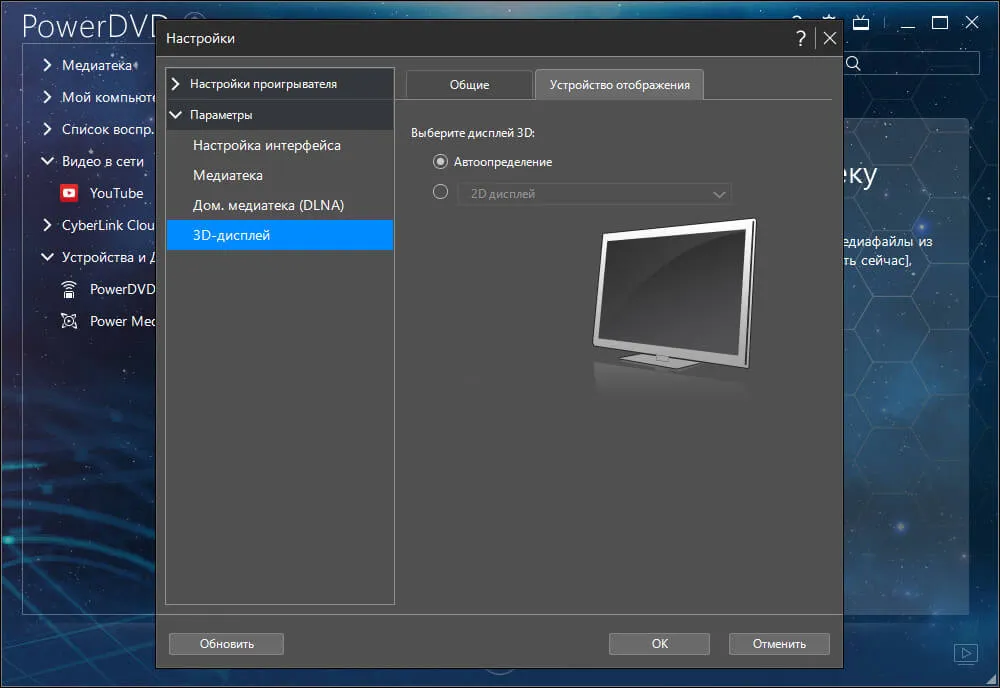The width and height of the screenshot is (1000, 688).
Task: Collapse Видео в сети chevron in sidebar
Action: click(x=47, y=161)
